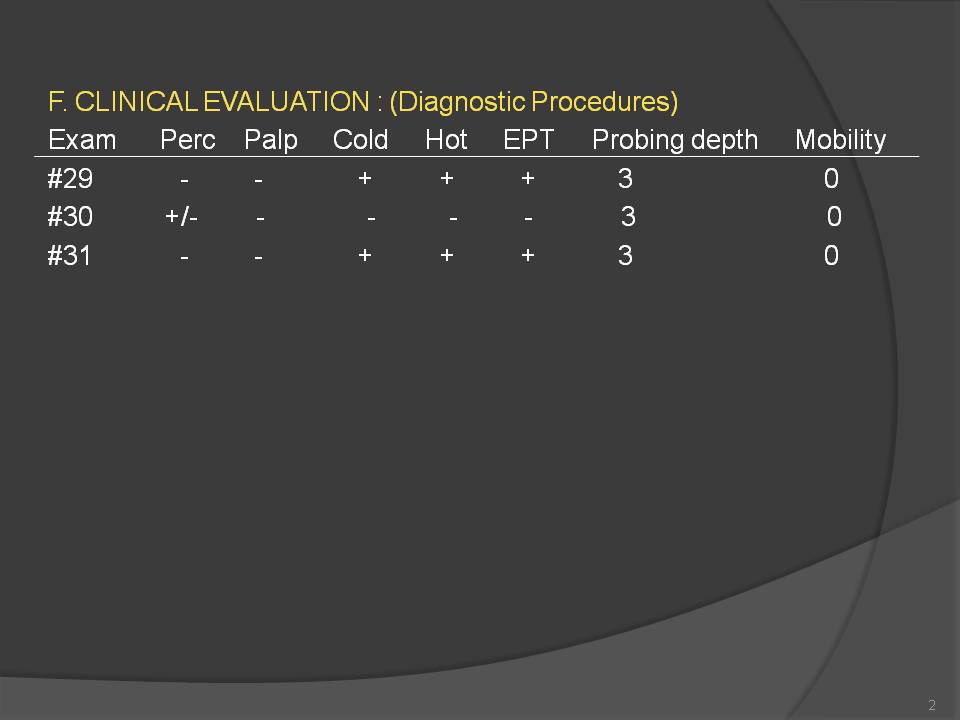Select the Exam column header

(x=82, y=140)
